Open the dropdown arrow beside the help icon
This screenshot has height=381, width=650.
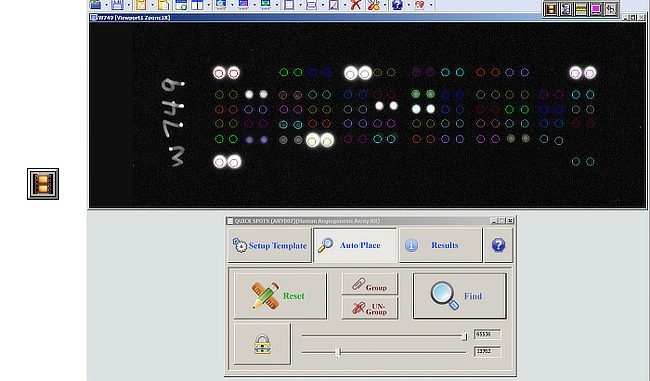click(x=408, y=5)
